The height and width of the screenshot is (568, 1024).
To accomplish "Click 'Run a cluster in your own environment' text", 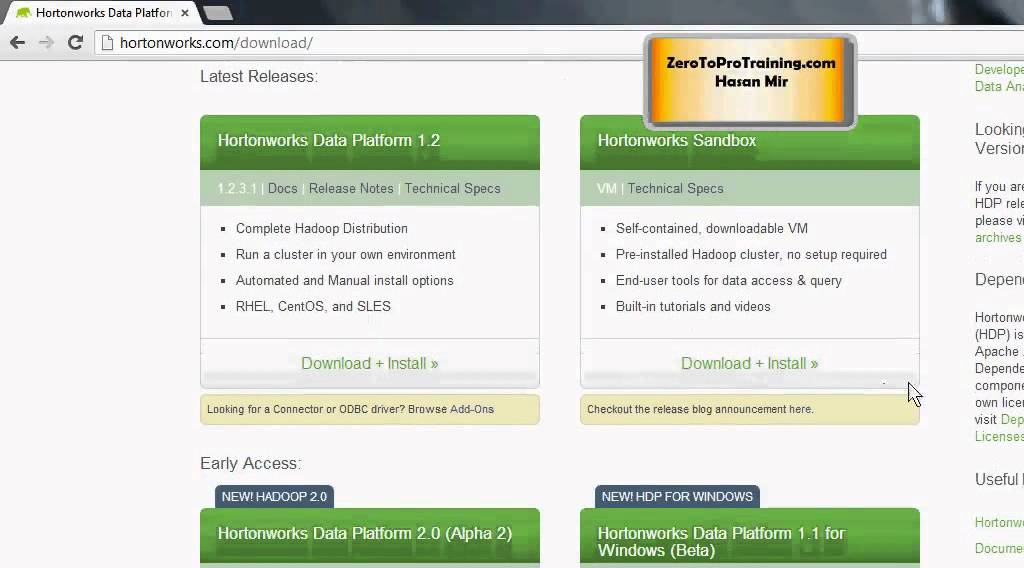I will click(x=345, y=255).
